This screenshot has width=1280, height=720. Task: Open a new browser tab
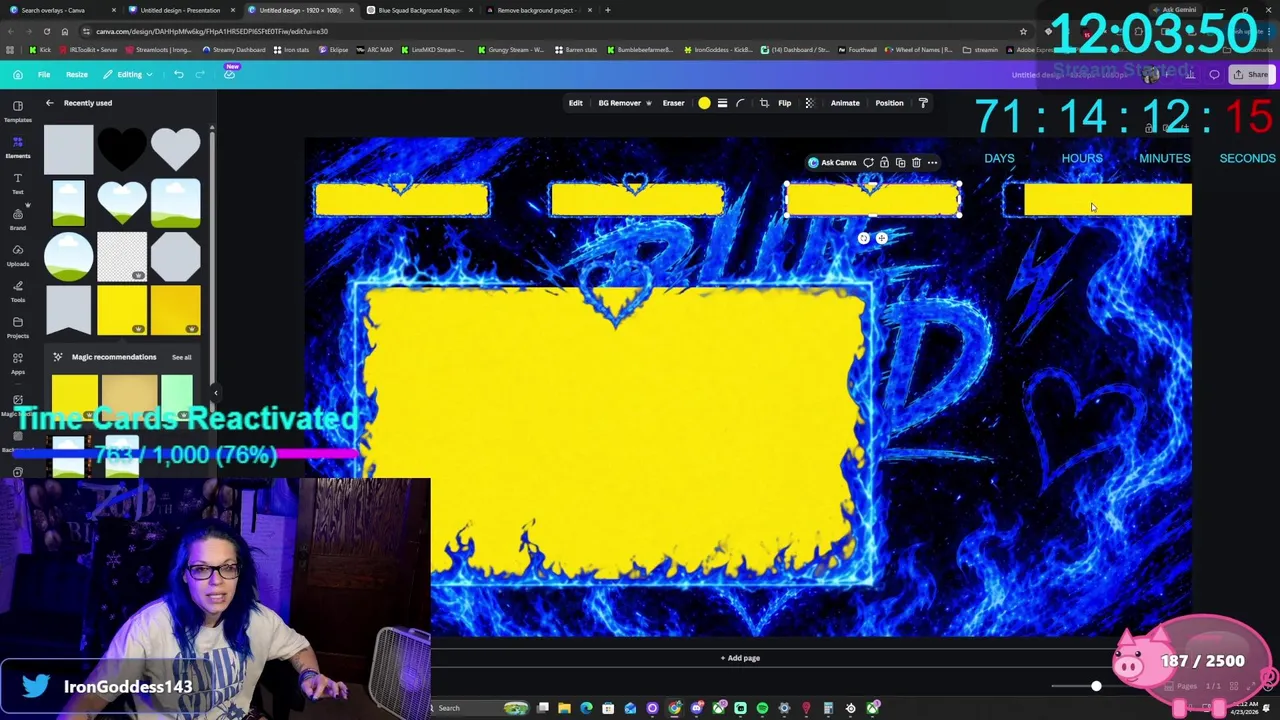click(607, 10)
